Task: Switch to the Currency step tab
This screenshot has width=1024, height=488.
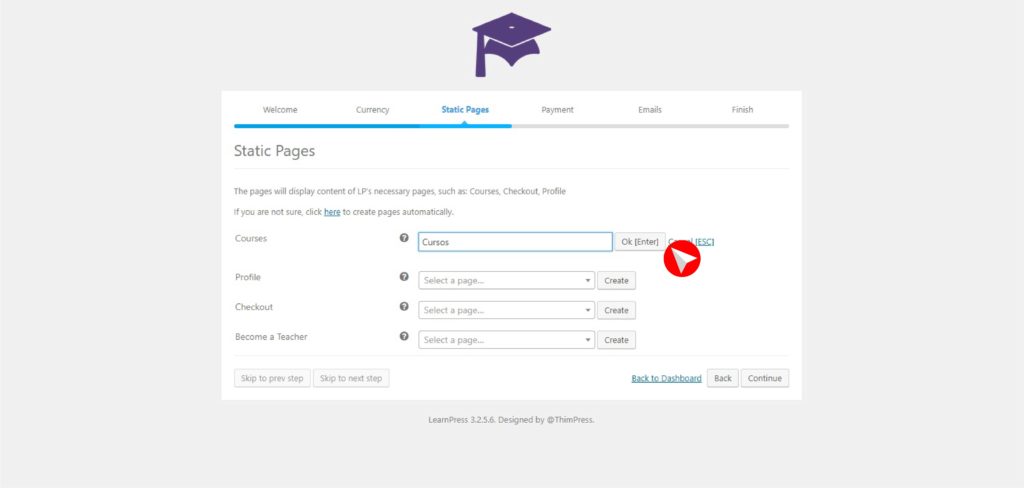Action: point(372,110)
